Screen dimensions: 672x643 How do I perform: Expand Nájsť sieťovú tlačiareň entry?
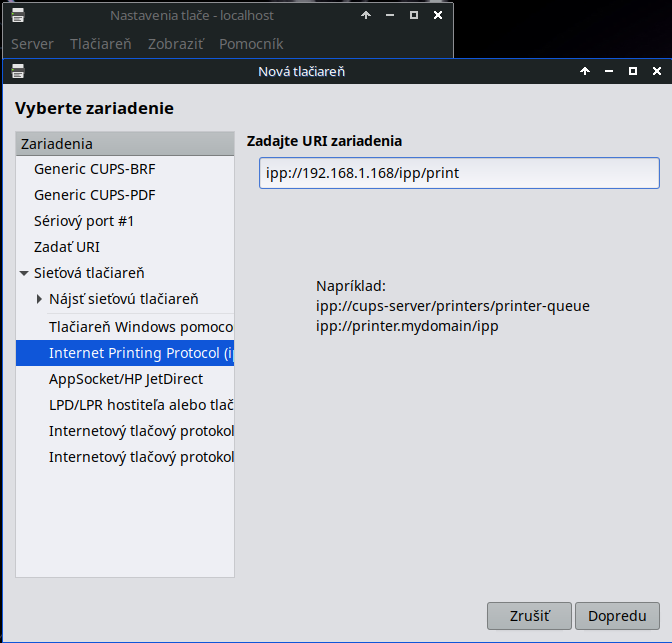39,299
